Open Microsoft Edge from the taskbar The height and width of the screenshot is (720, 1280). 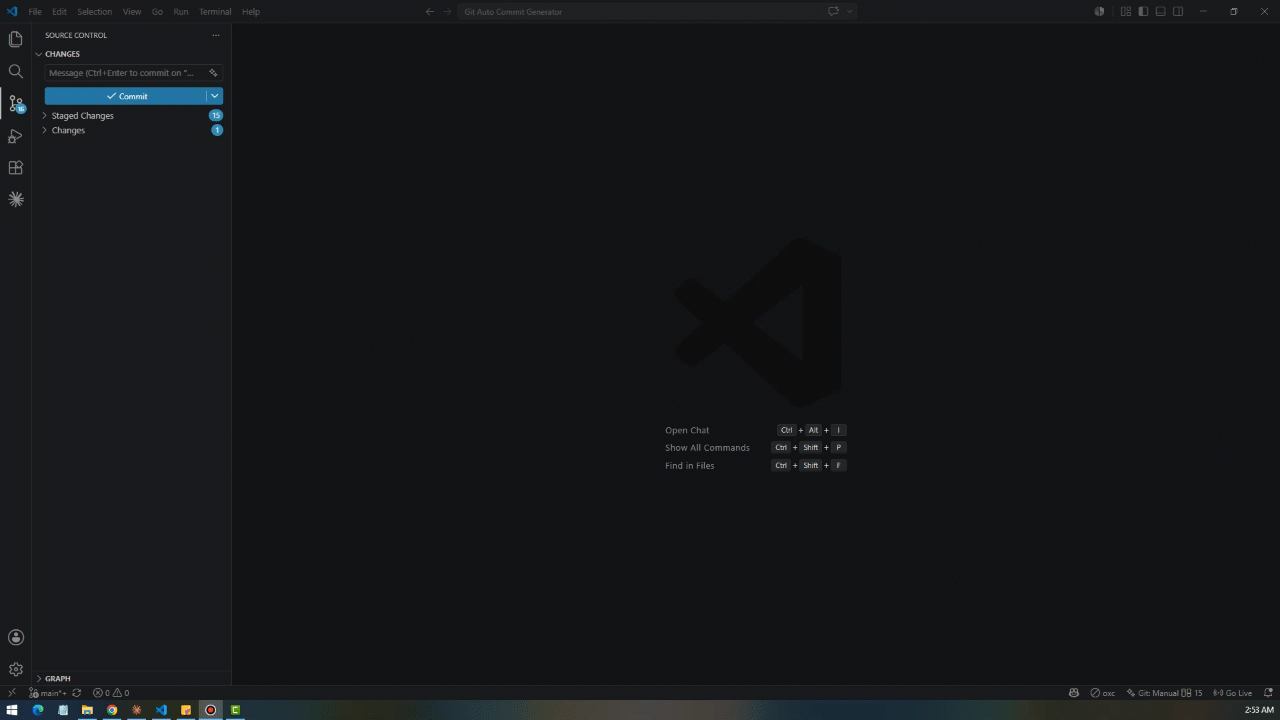(38, 710)
